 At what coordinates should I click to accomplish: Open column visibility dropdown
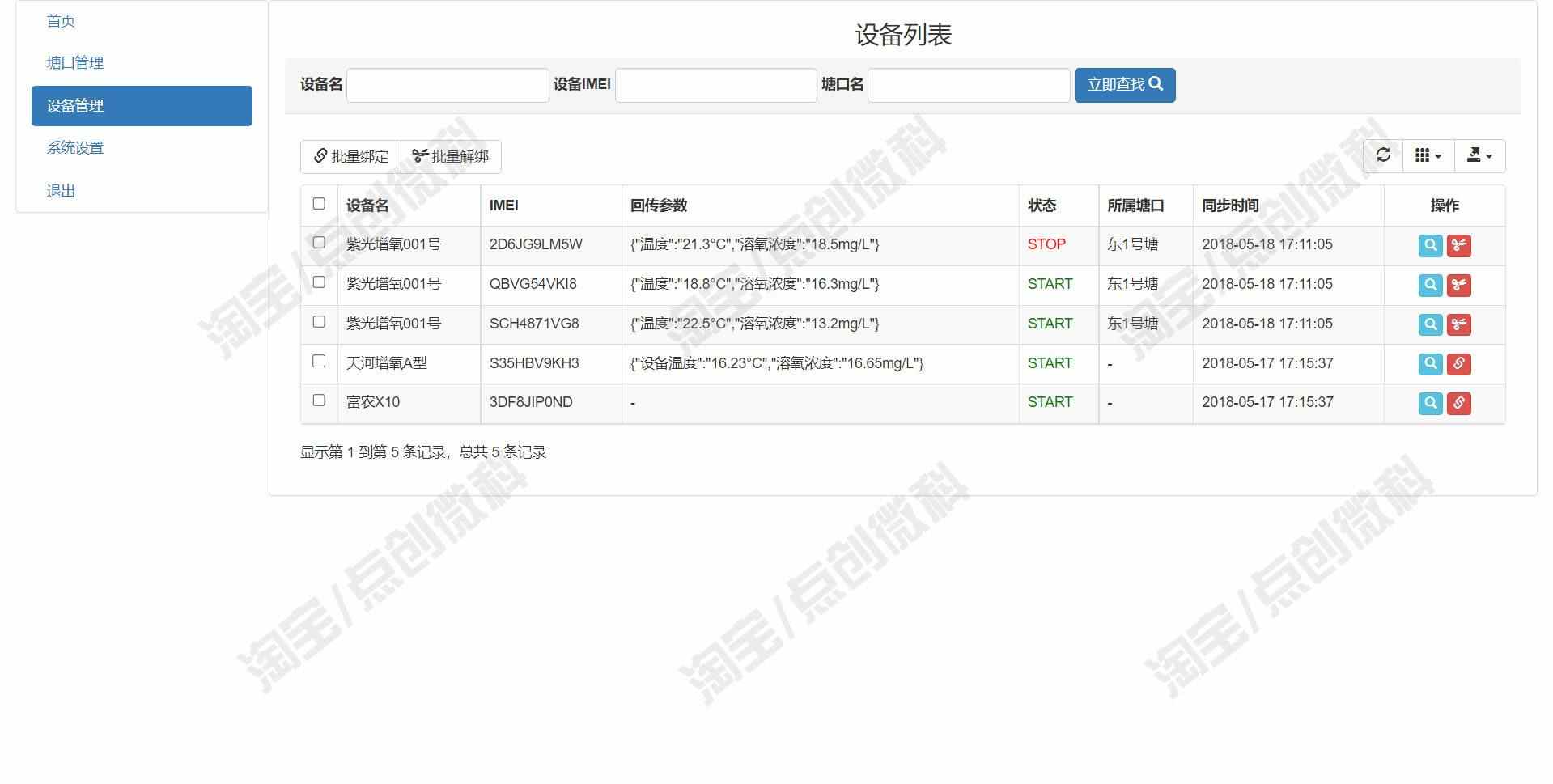[1428, 155]
